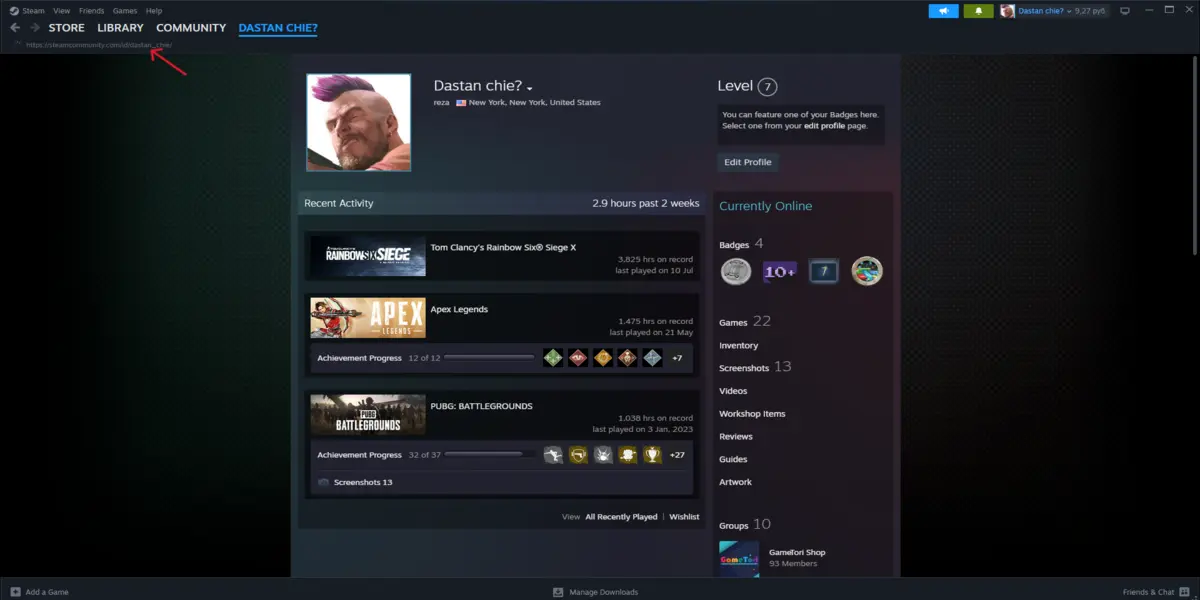This screenshot has height=600, width=1200.
Task: Click the GameTori Shop group logo
Action: [739, 558]
